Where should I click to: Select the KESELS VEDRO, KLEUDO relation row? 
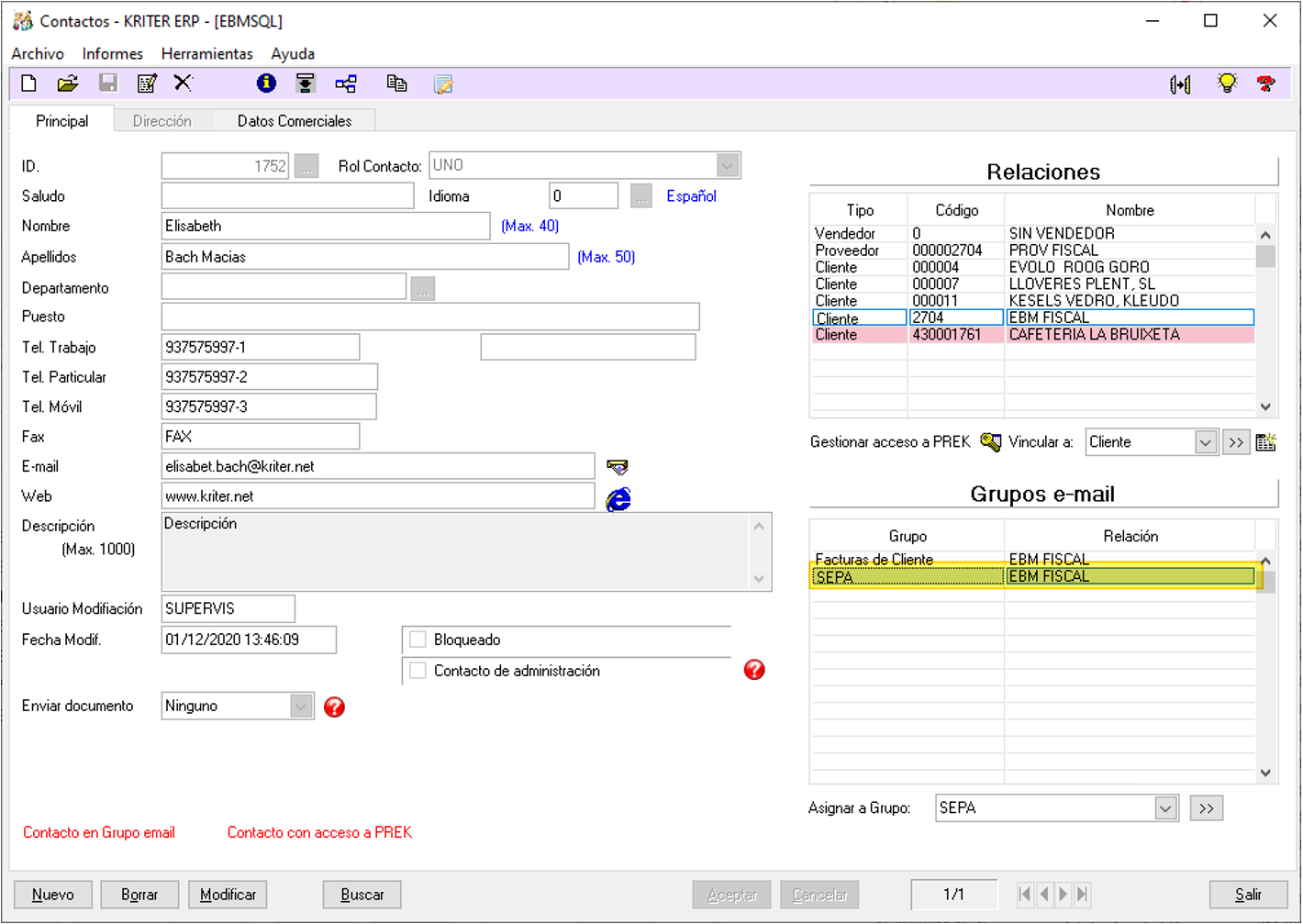[1033, 301]
